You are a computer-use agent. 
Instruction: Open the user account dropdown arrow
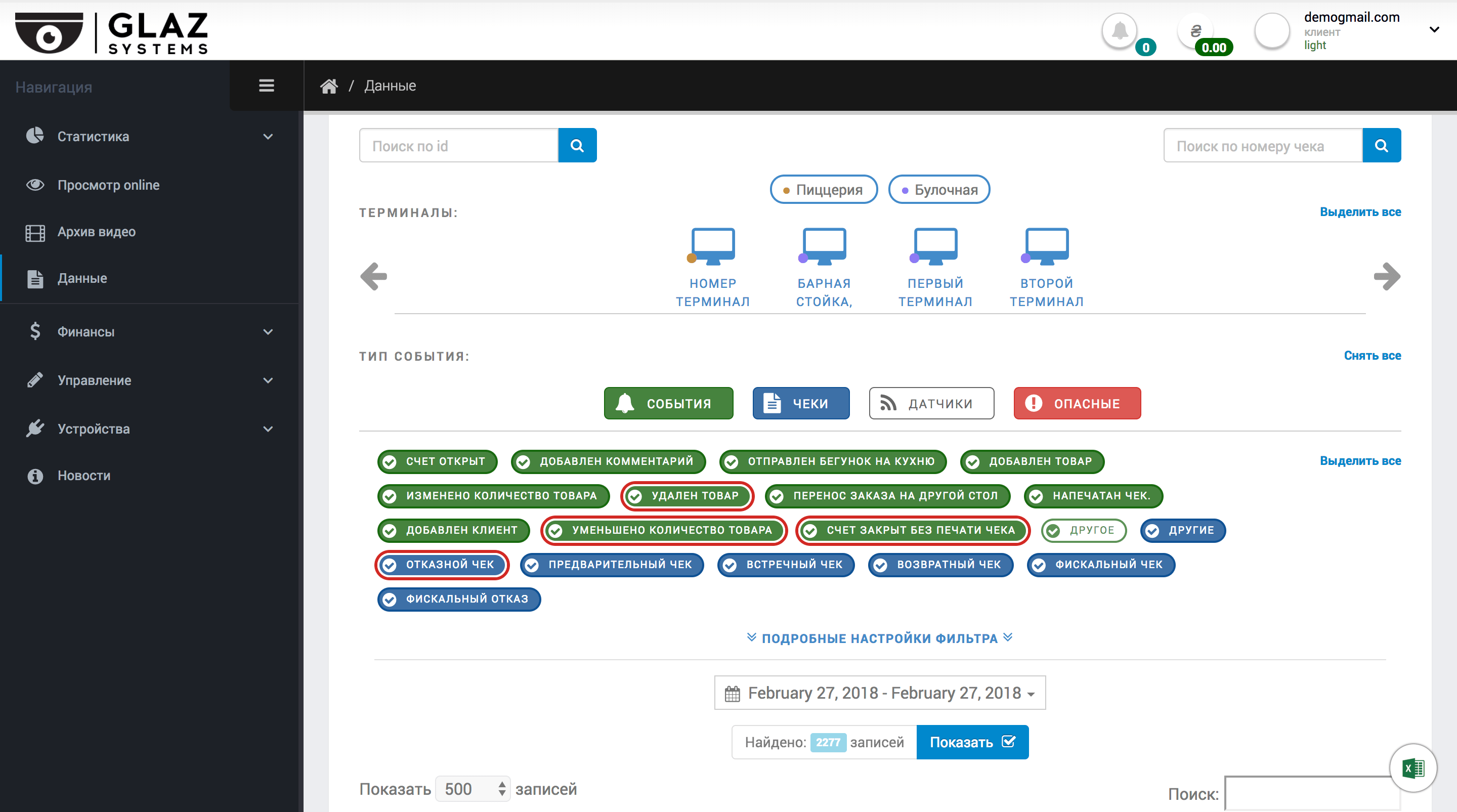[1434, 29]
